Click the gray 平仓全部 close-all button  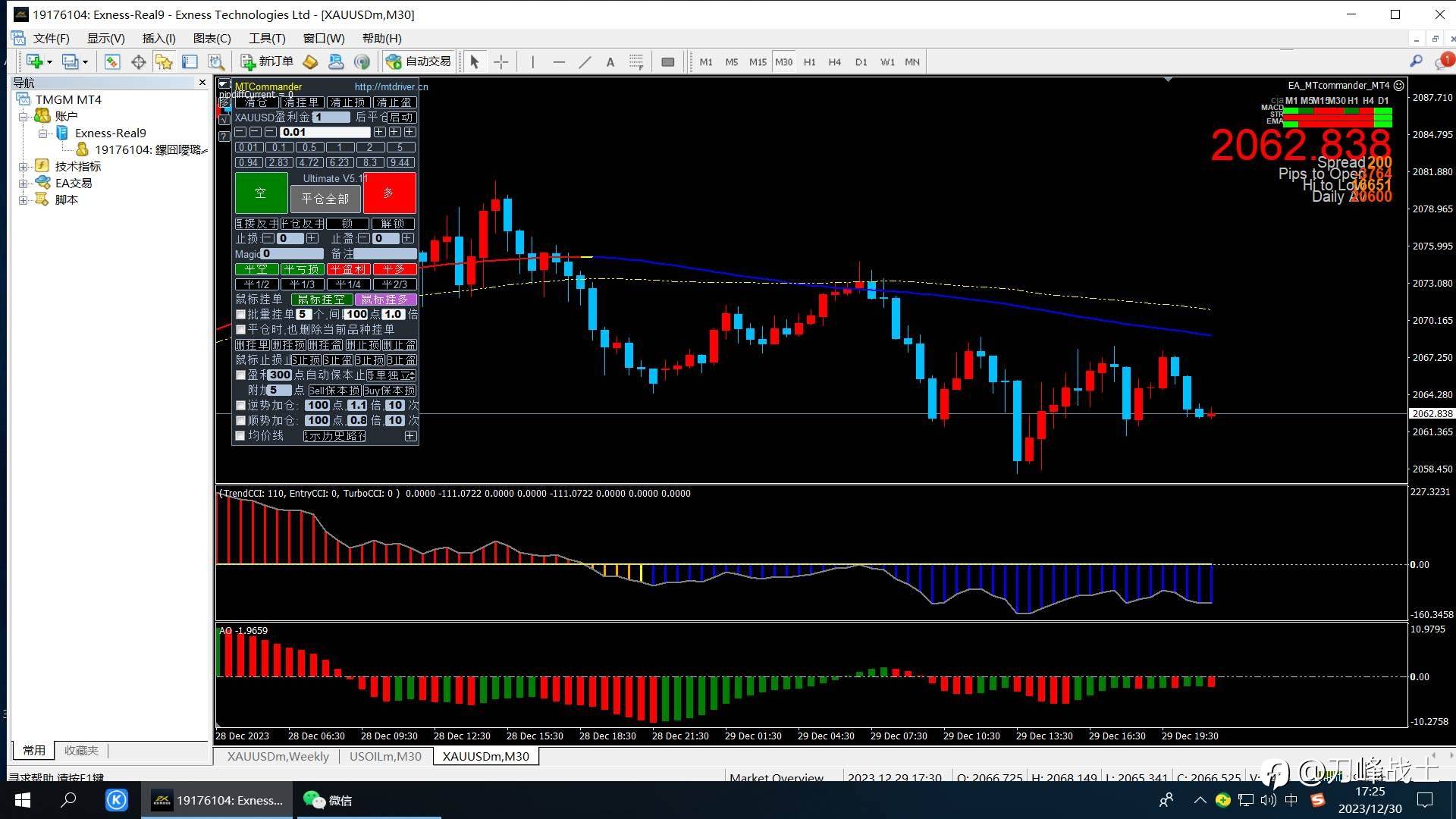point(325,199)
